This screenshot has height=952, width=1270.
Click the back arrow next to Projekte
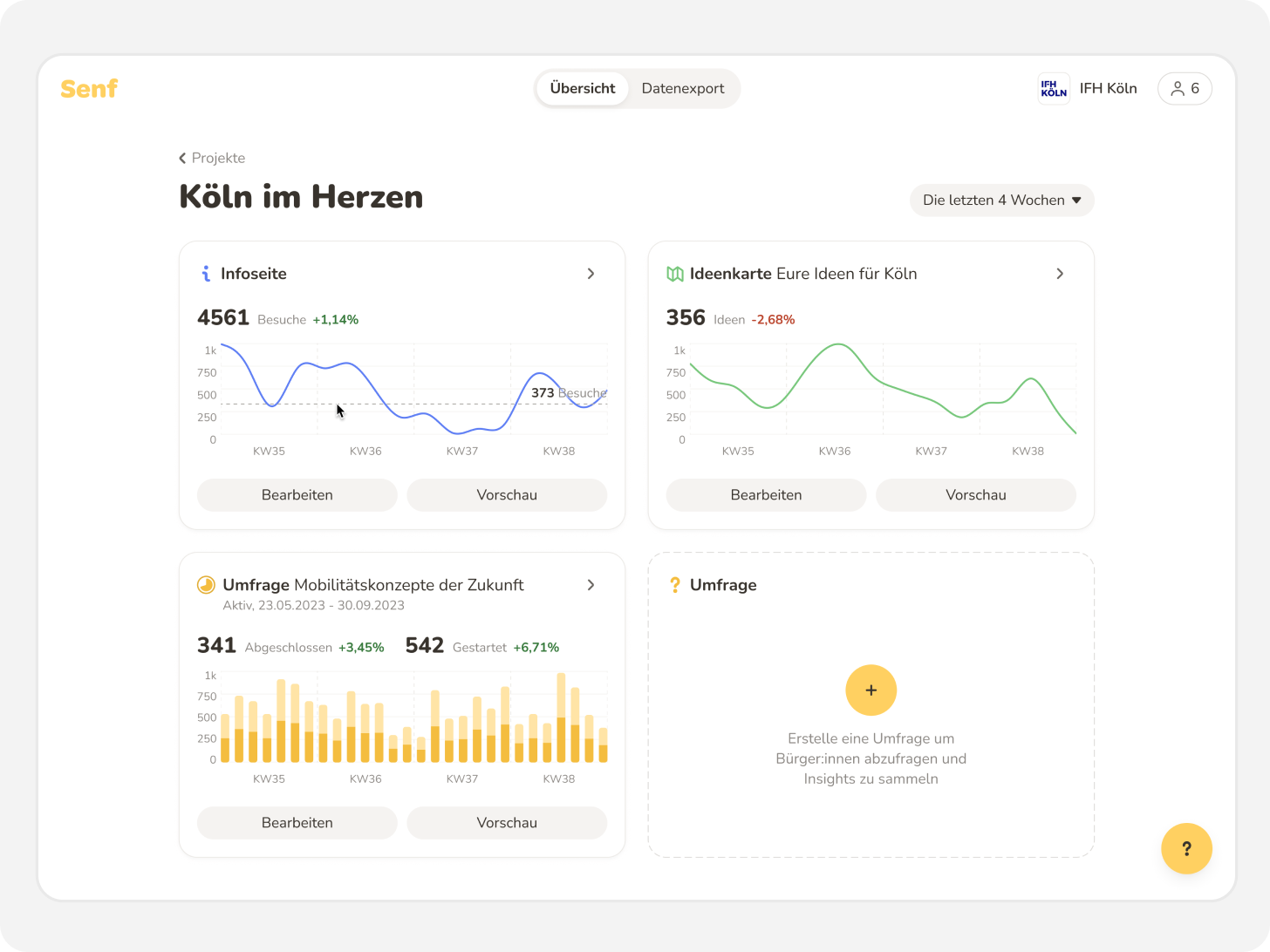tap(183, 158)
